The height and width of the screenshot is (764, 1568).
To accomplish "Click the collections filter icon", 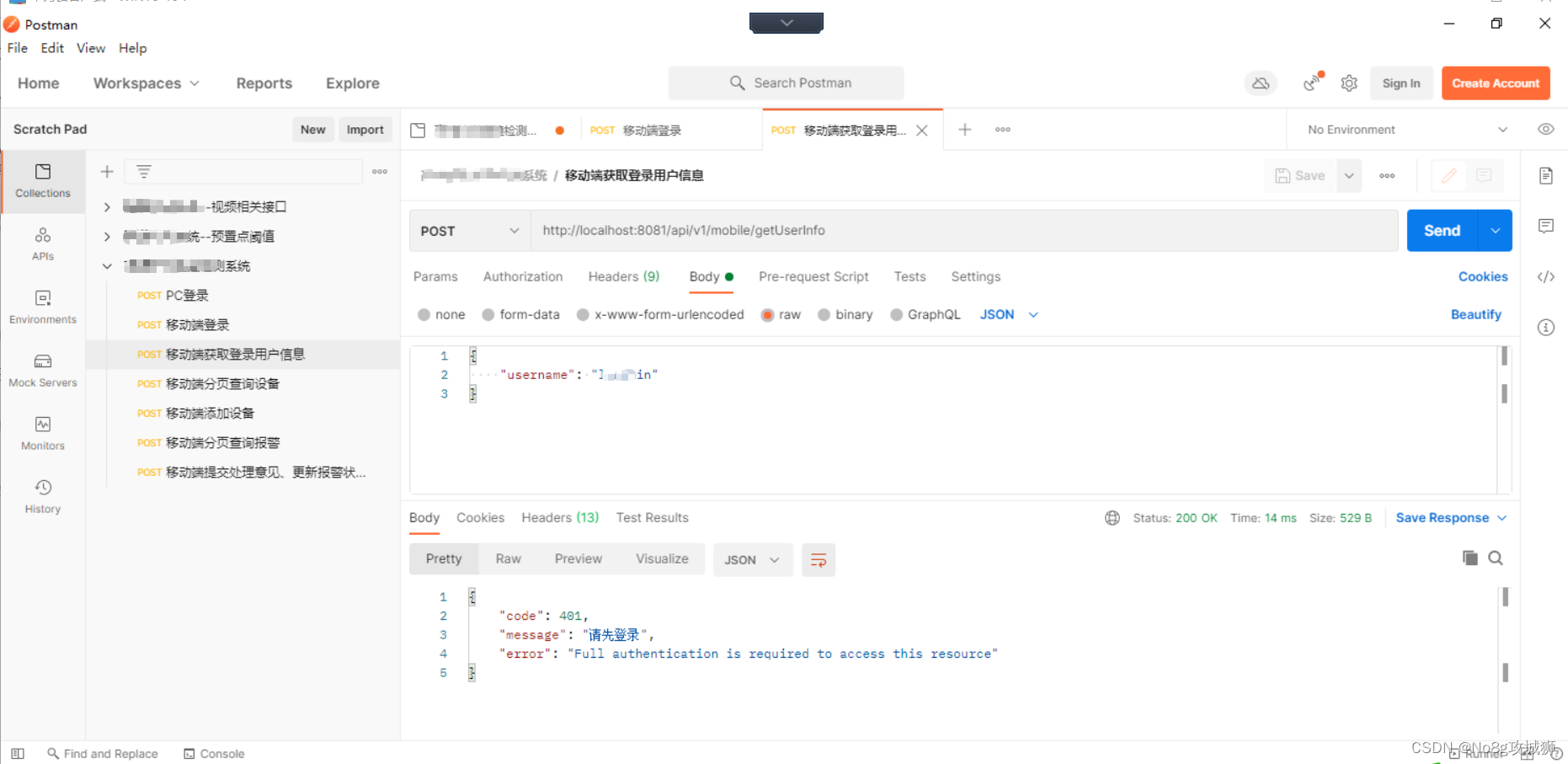I will point(144,172).
